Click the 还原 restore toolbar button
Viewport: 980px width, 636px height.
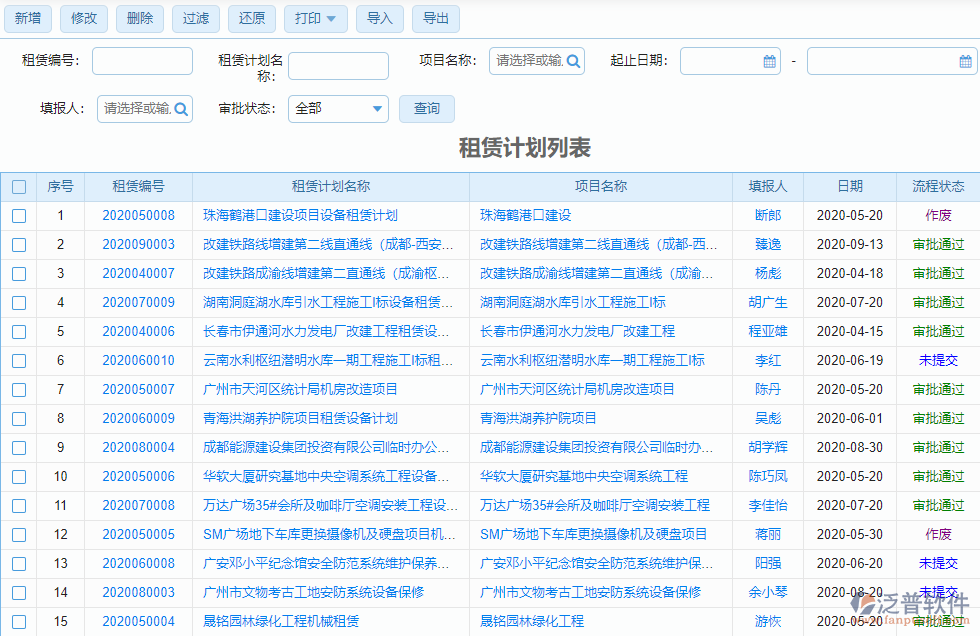click(251, 18)
